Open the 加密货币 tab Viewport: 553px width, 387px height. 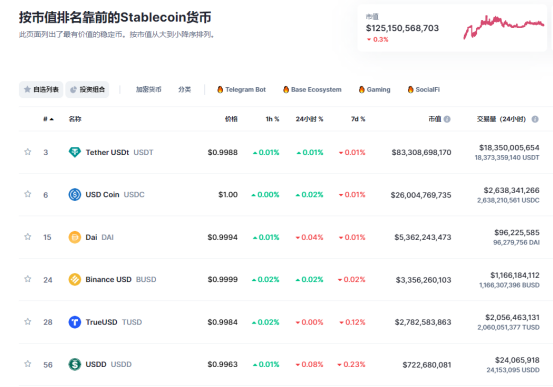(x=148, y=89)
